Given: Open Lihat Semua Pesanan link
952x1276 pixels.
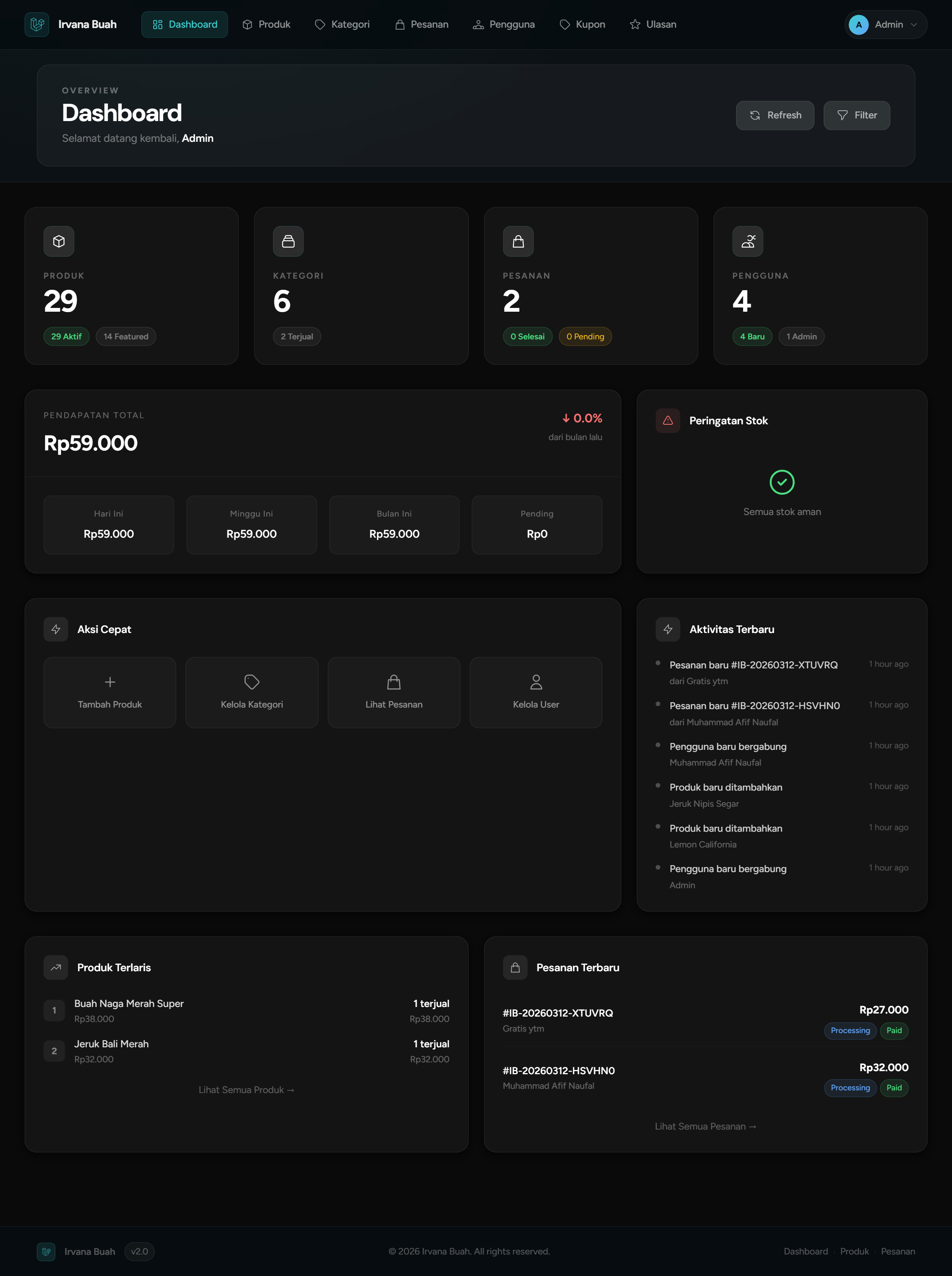Looking at the screenshot, I should [x=705, y=1126].
